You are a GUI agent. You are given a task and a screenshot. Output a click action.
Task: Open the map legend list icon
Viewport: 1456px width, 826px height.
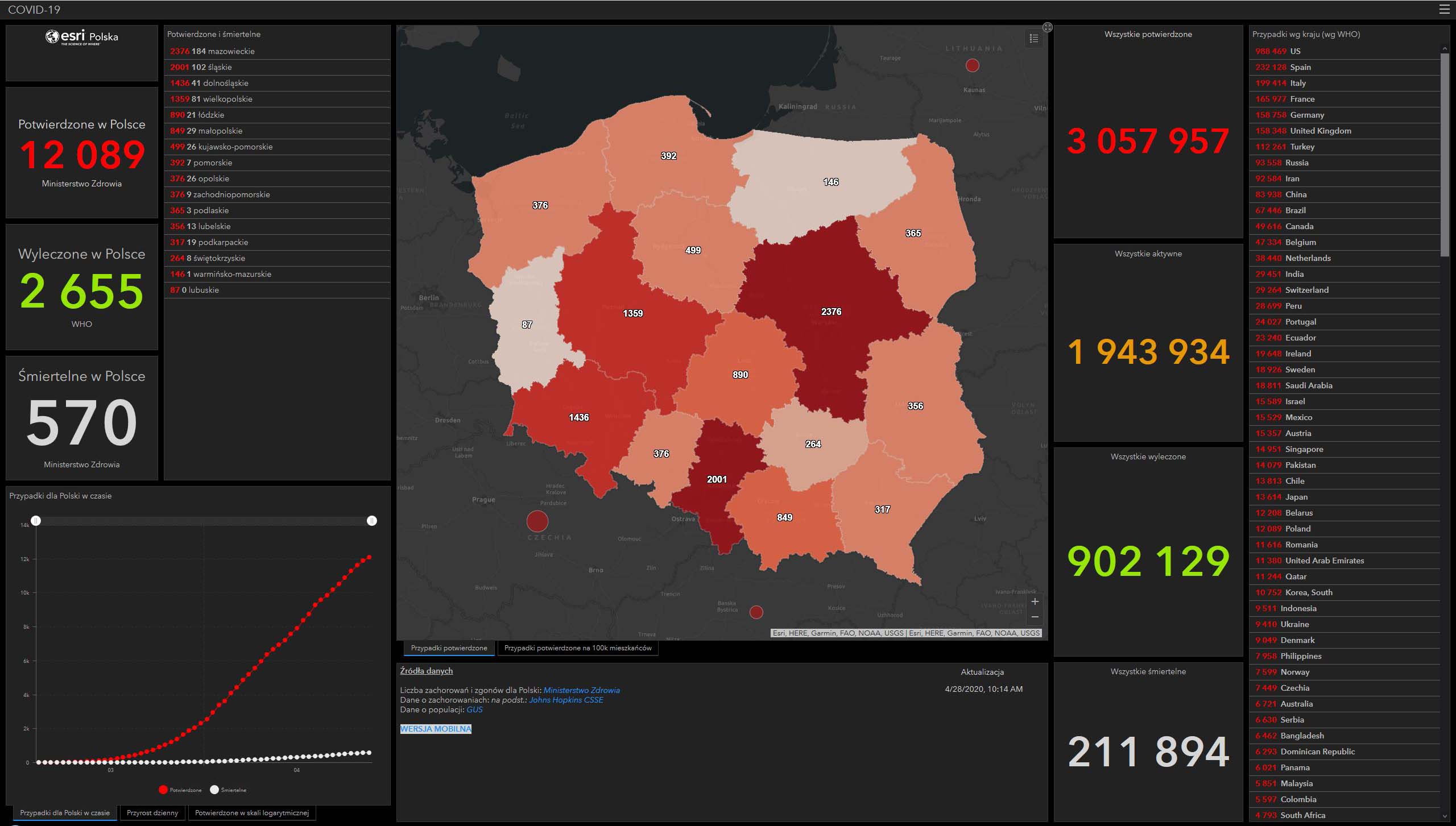pos(1034,38)
